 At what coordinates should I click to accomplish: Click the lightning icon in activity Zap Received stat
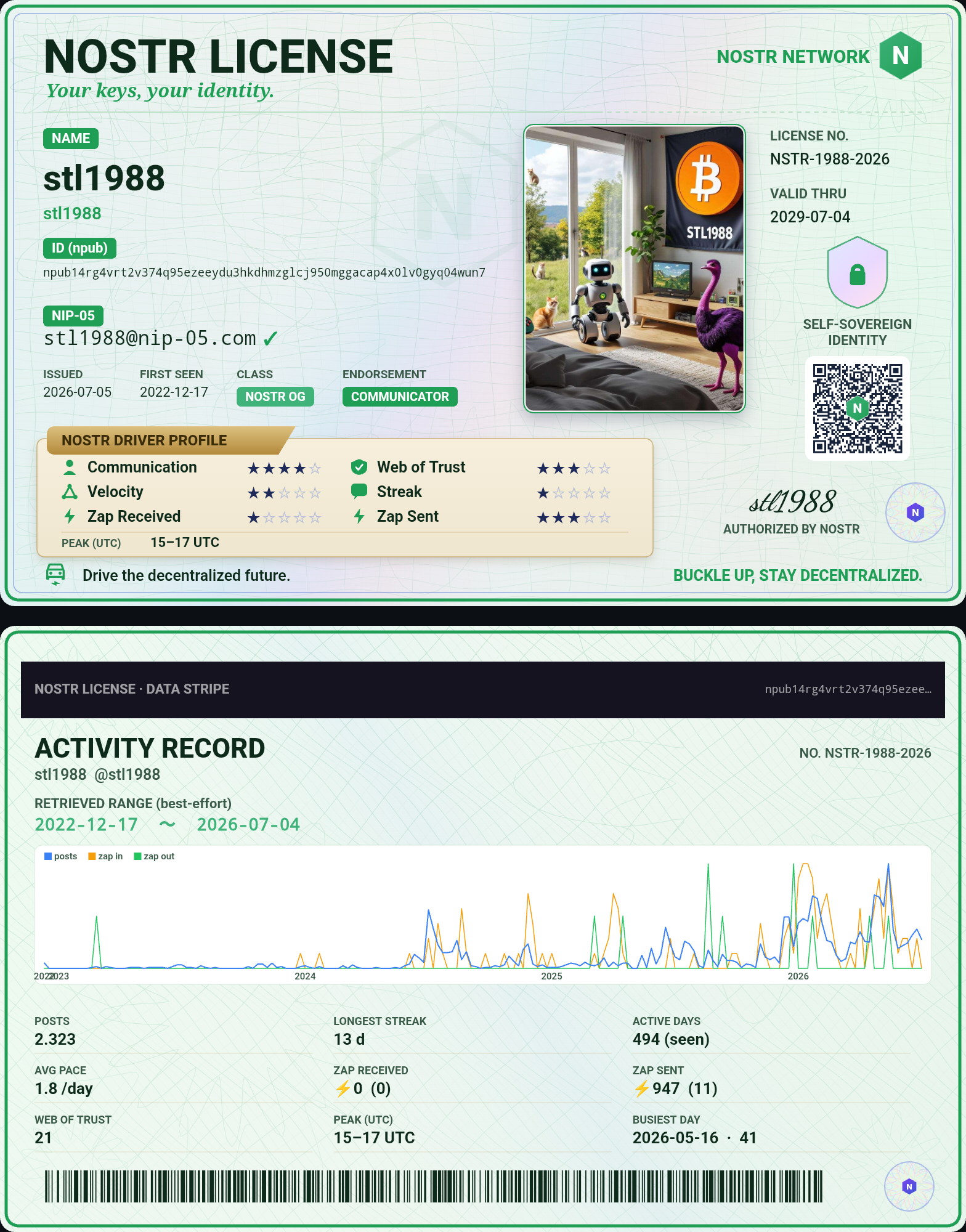pos(343,1088)
